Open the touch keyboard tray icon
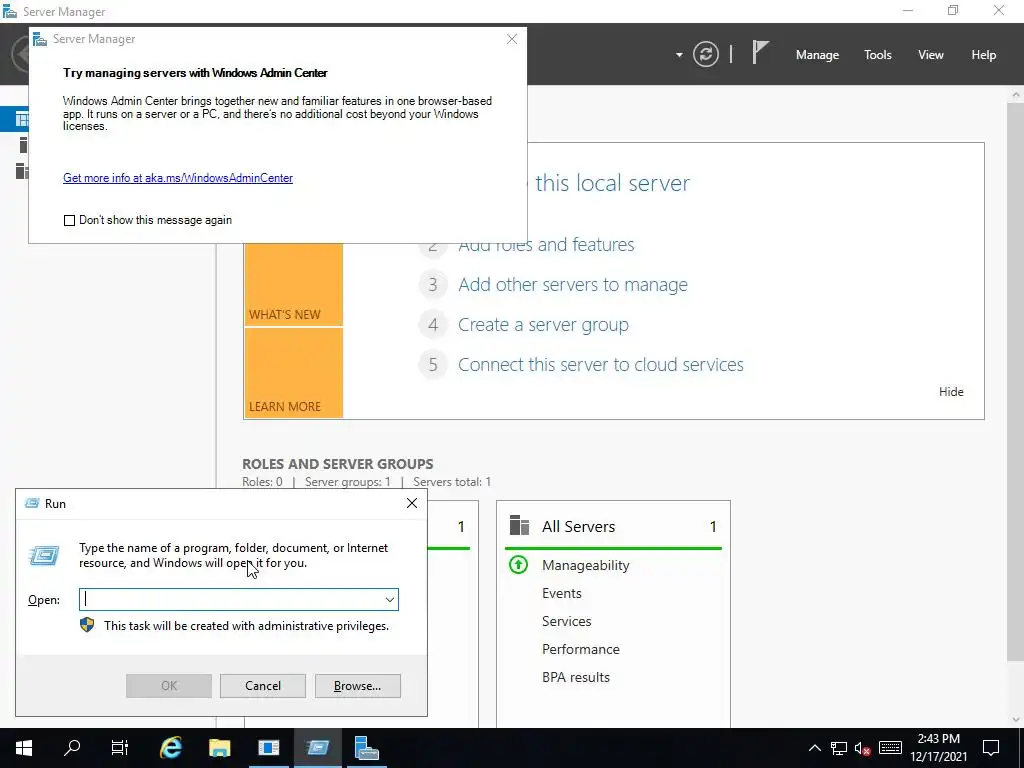The height and width of the screenshot is (768, 1024). (890, 748)
